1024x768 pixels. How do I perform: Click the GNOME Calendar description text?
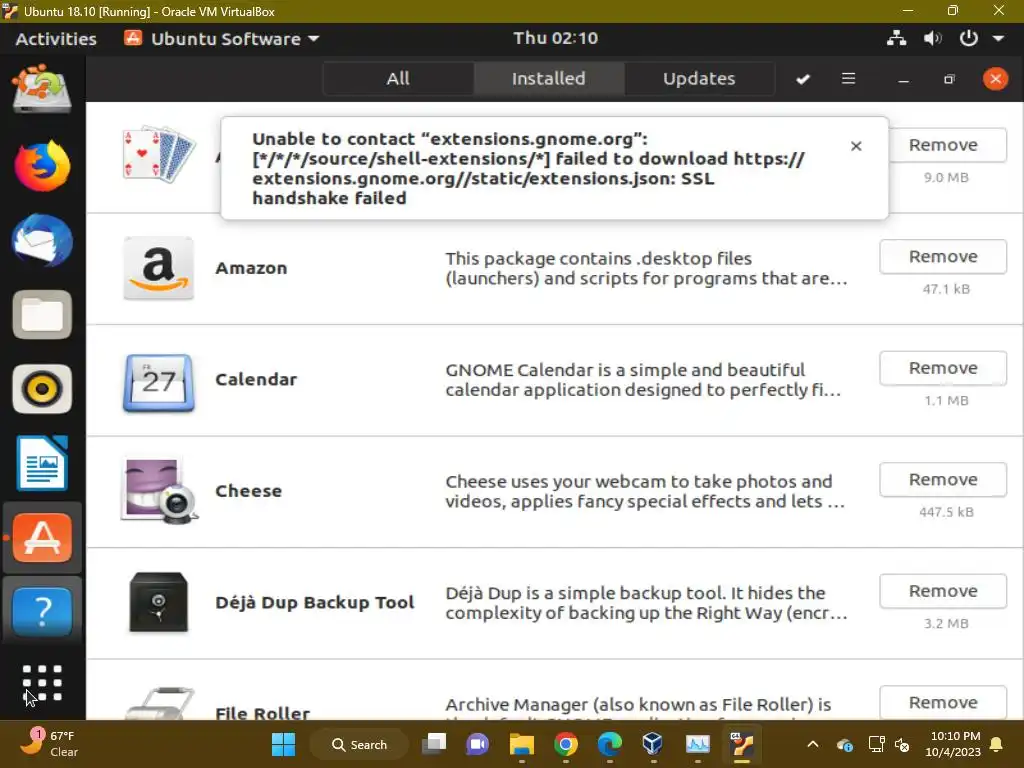[x=643, y=379]
